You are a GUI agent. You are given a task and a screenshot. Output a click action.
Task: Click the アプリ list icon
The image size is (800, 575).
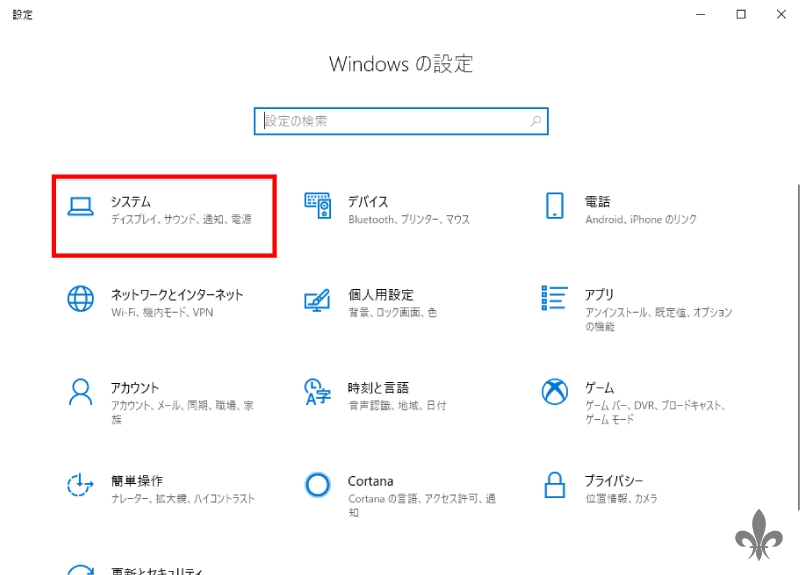click(x=555, y=298)
